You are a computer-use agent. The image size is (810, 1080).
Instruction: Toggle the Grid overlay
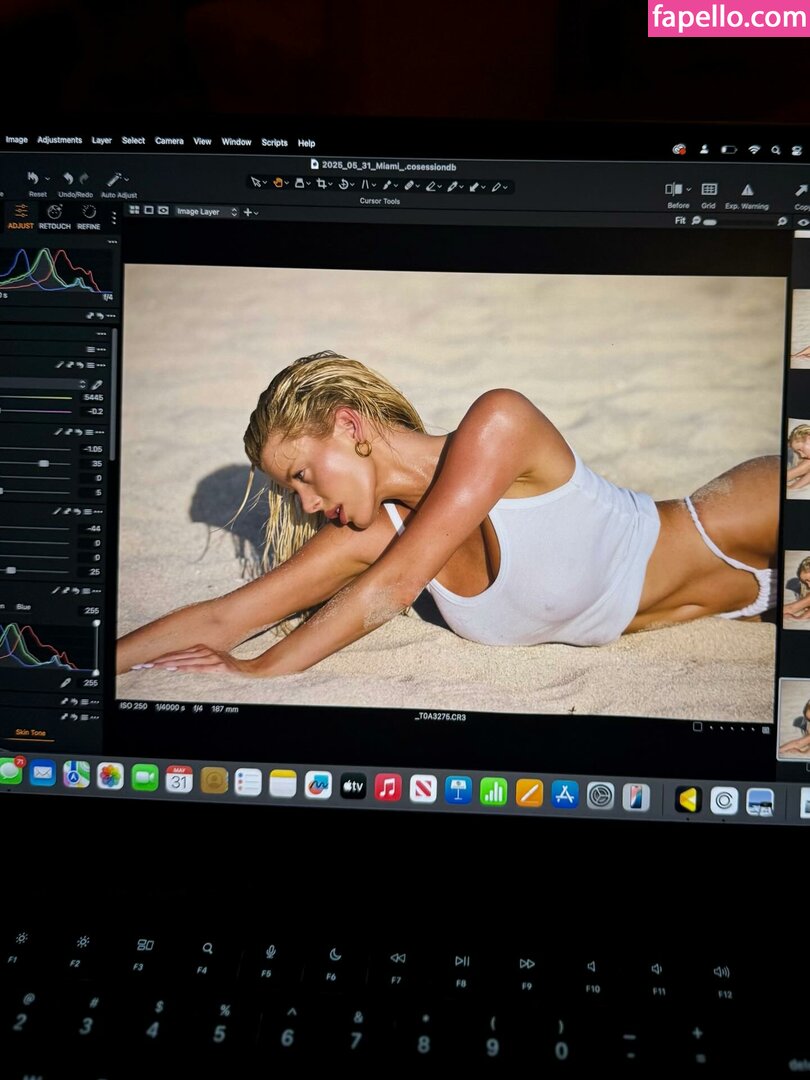[708, 190]
